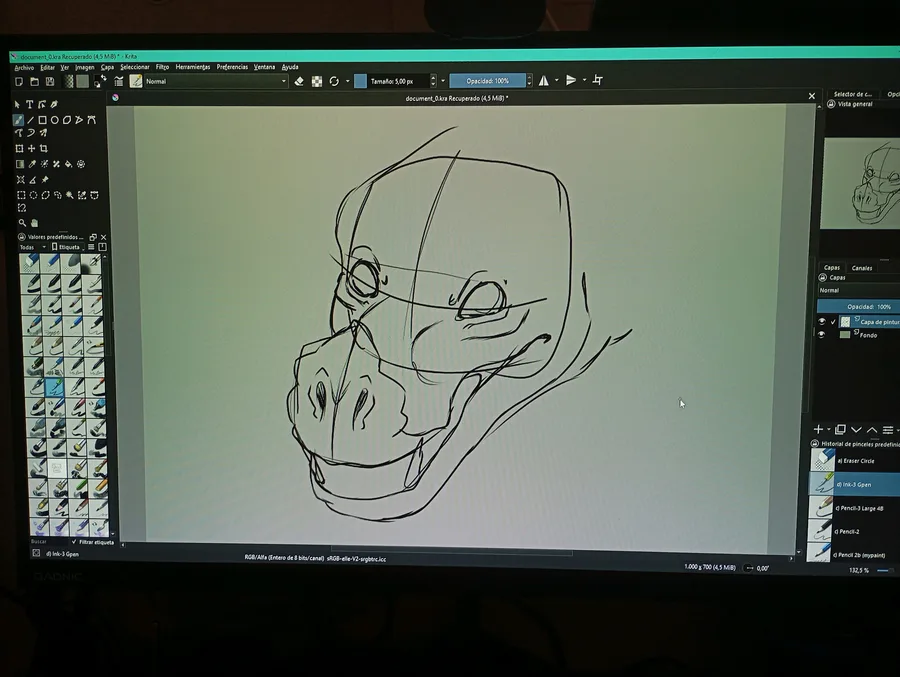Open the blending mode Normal dropdown in toolbar

[x=215, y=82]
